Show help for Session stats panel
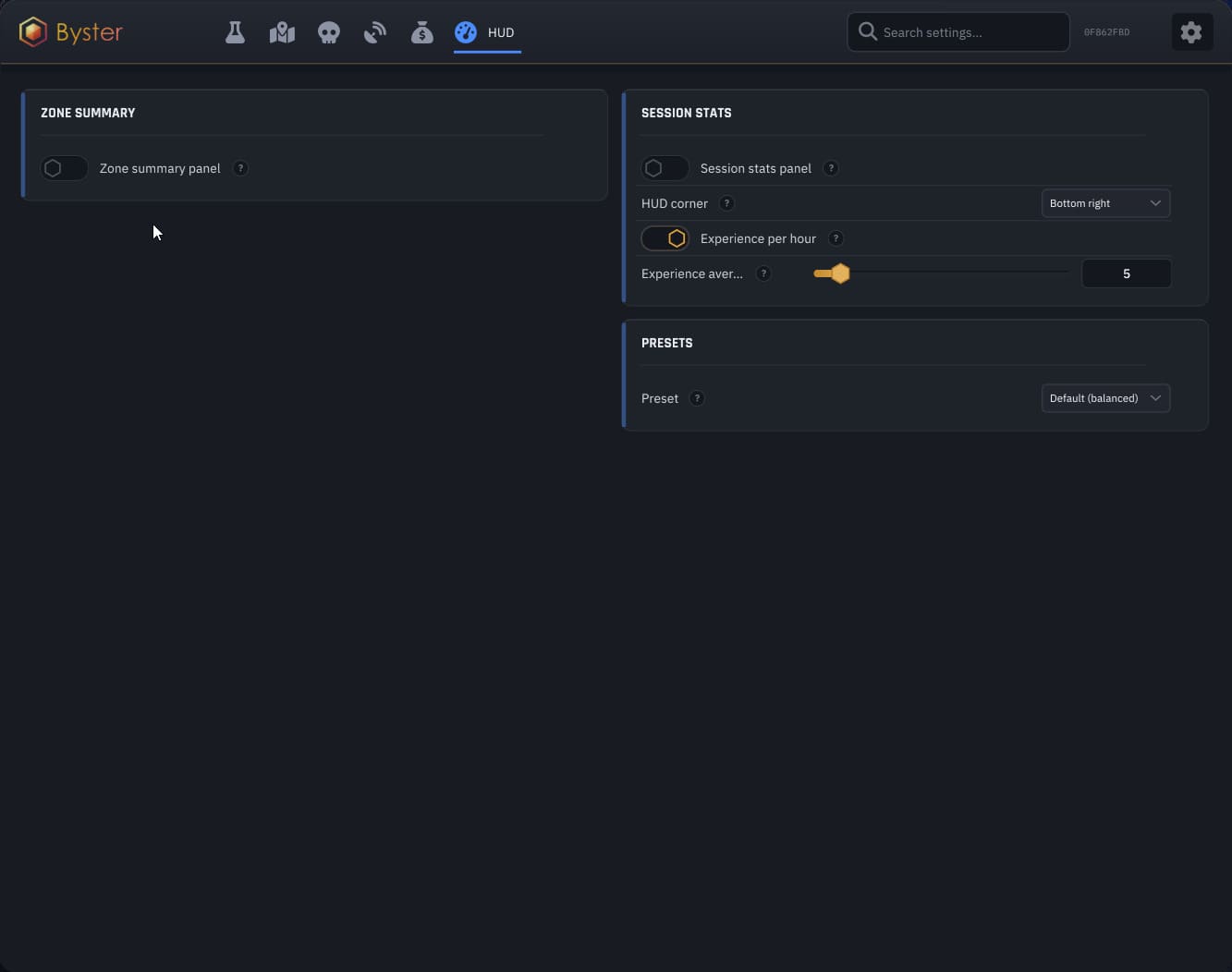This screenshot has height=972, width=1232. pos(831,168)
